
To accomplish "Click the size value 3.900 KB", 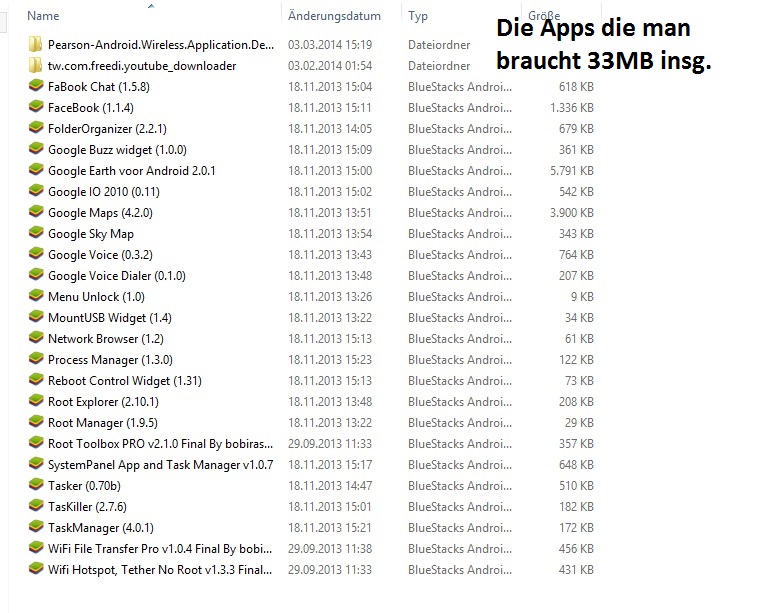I will (572, 213).
